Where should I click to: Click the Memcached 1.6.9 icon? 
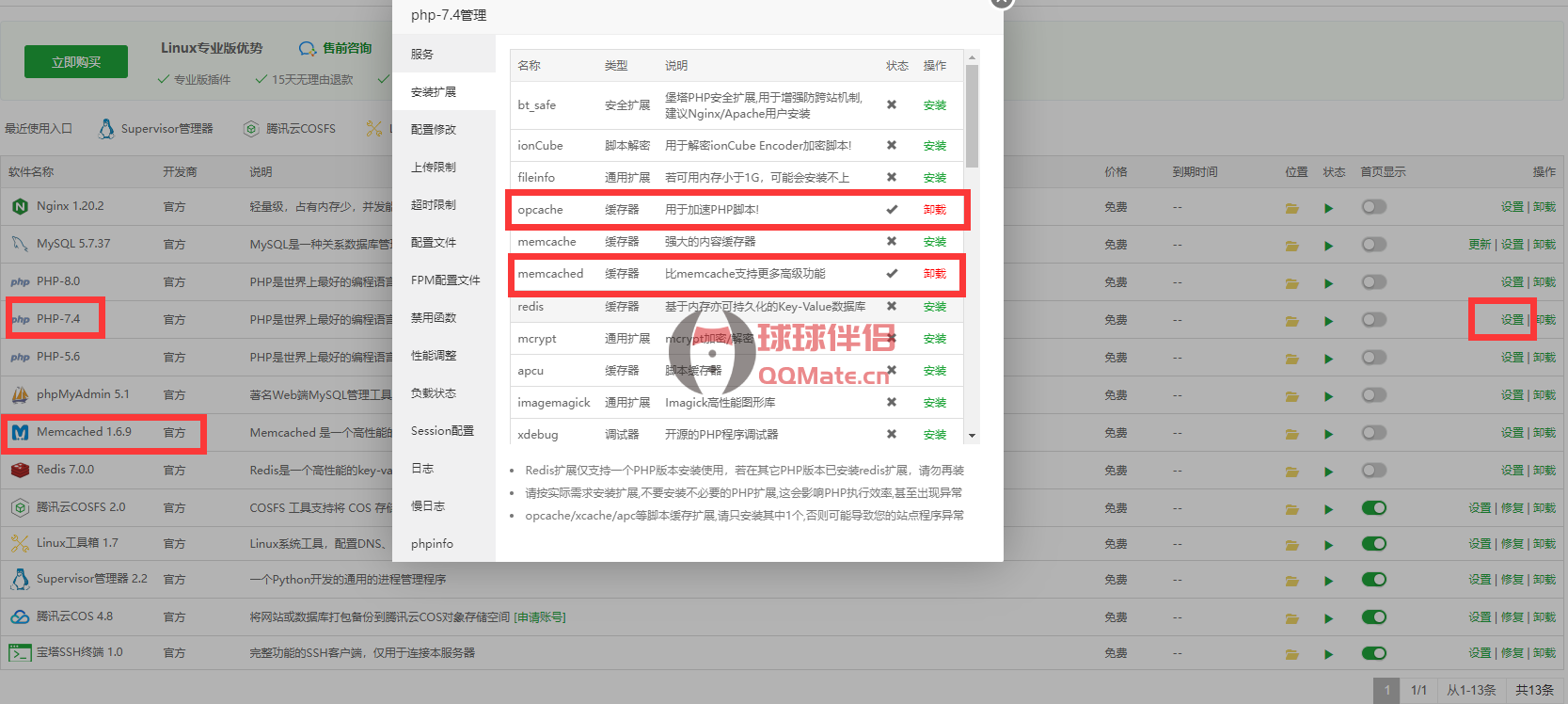(20, 432)
